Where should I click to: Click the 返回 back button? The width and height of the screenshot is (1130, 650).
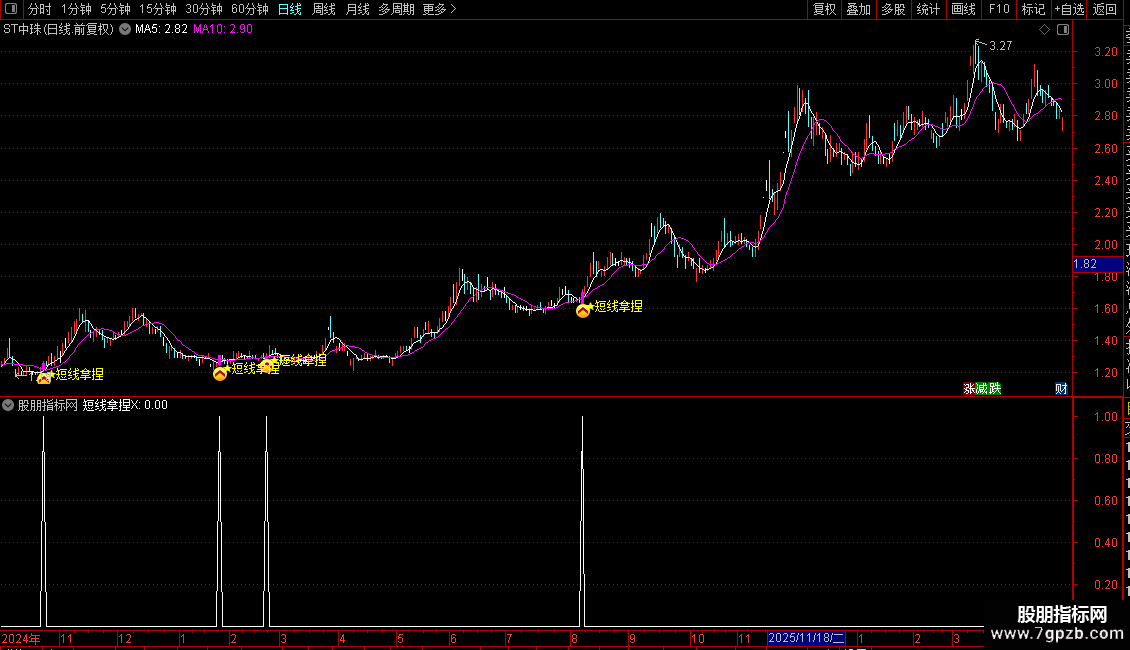click(x=1105, y=9)
